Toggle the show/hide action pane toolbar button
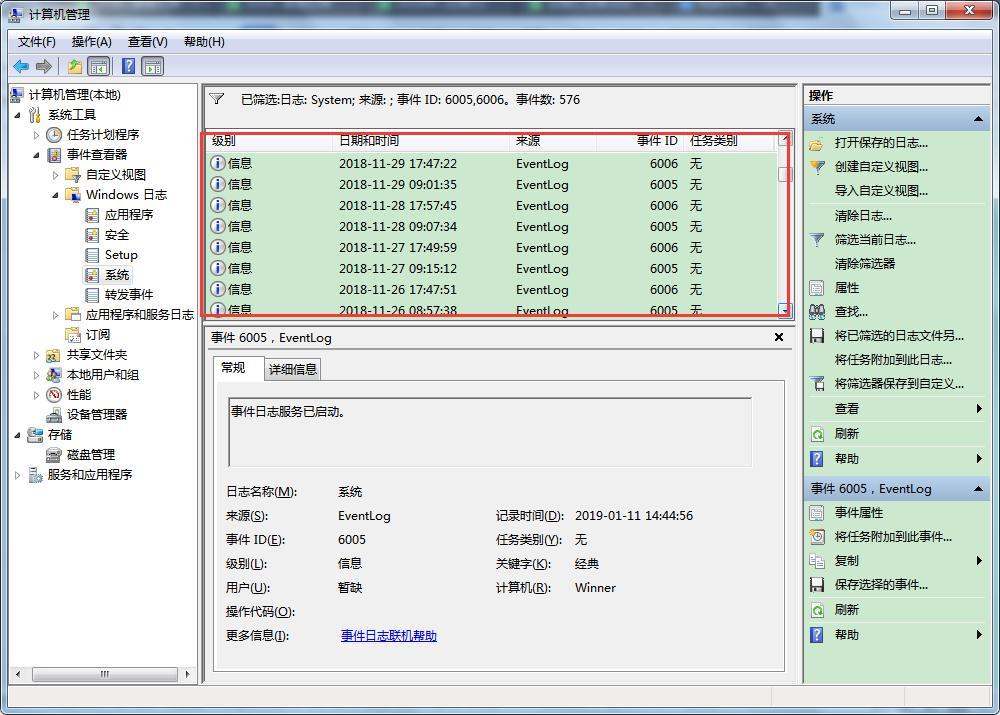 (153, 67)
